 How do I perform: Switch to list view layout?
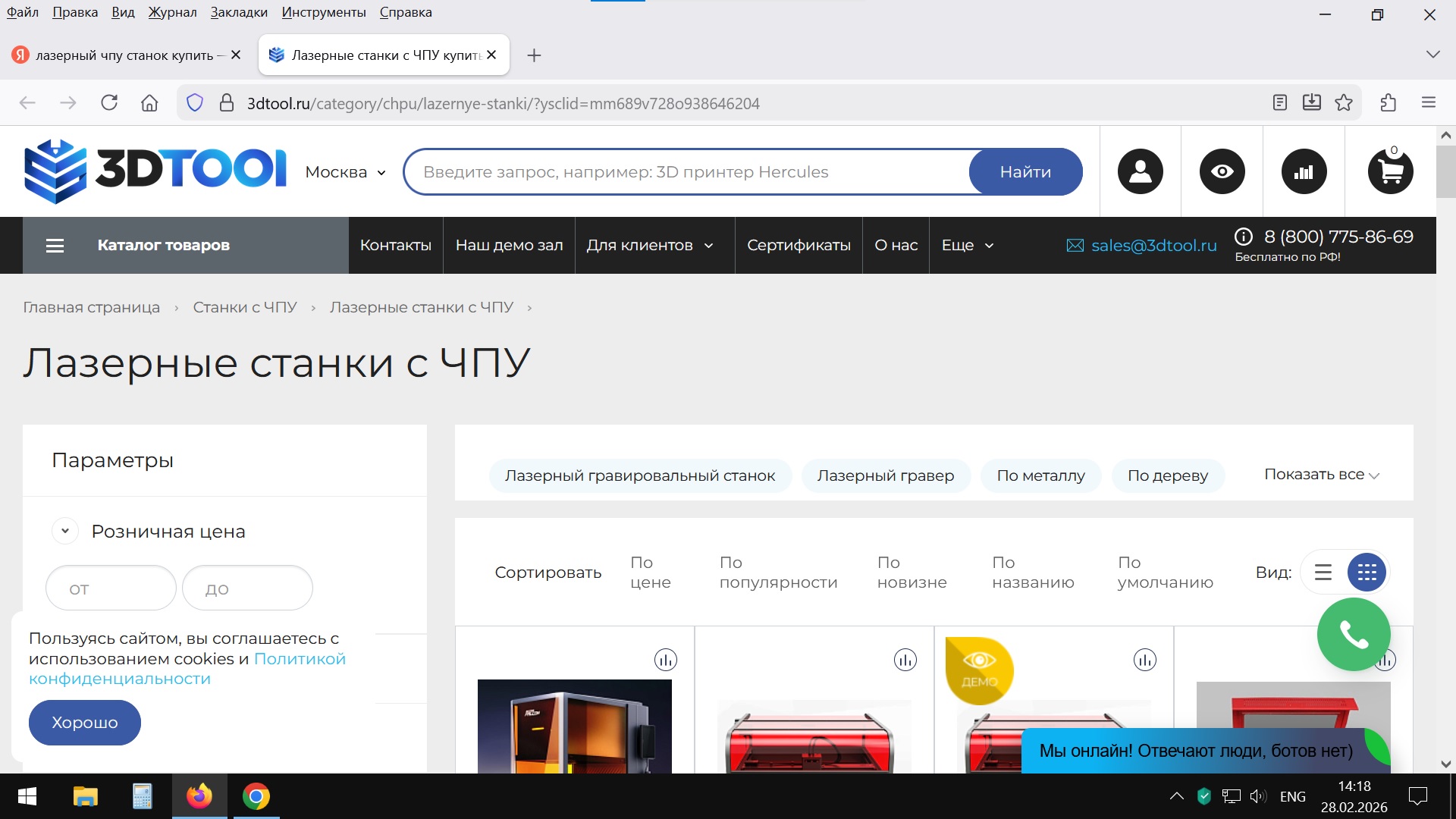click(x=1323, y=573)
